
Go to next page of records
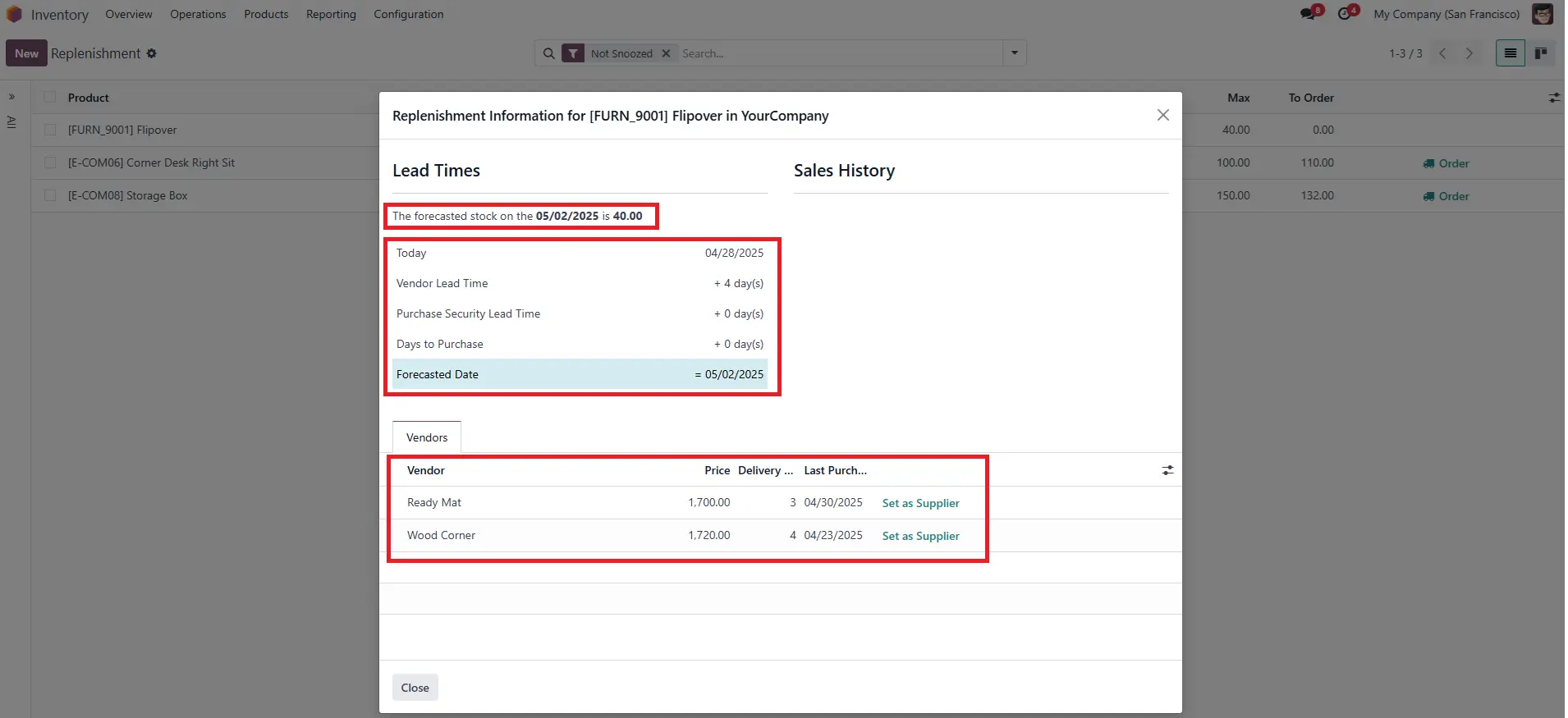click(x=1469, y=53)
